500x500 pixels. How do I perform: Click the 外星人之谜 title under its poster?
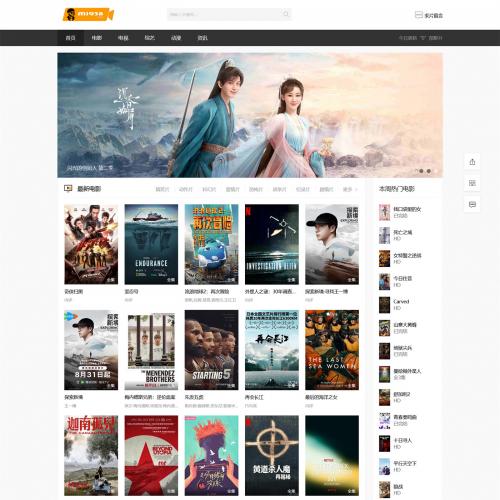[270, 291]
